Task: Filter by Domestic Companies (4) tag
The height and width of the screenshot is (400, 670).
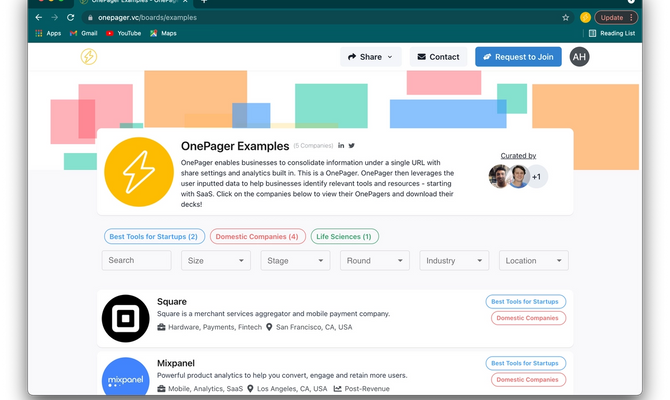Action: click(x=258, y=236)
